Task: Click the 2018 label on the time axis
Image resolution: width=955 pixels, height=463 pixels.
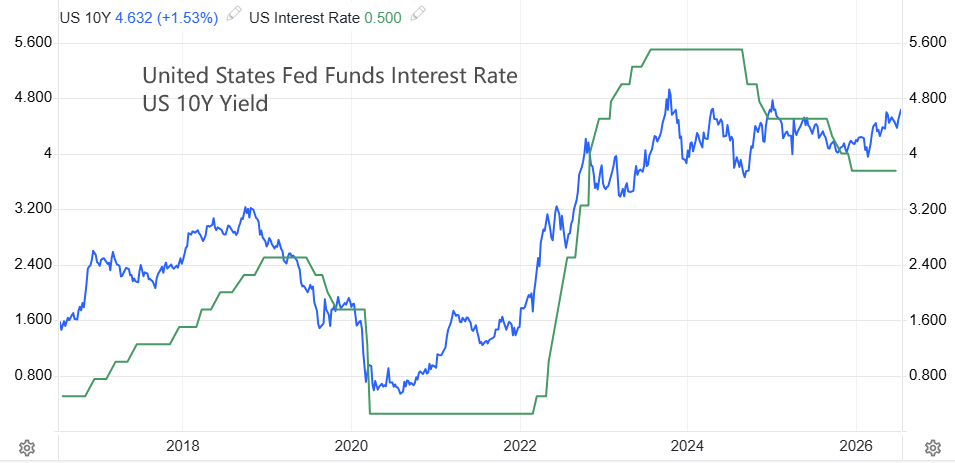Action: click(182, 446)
